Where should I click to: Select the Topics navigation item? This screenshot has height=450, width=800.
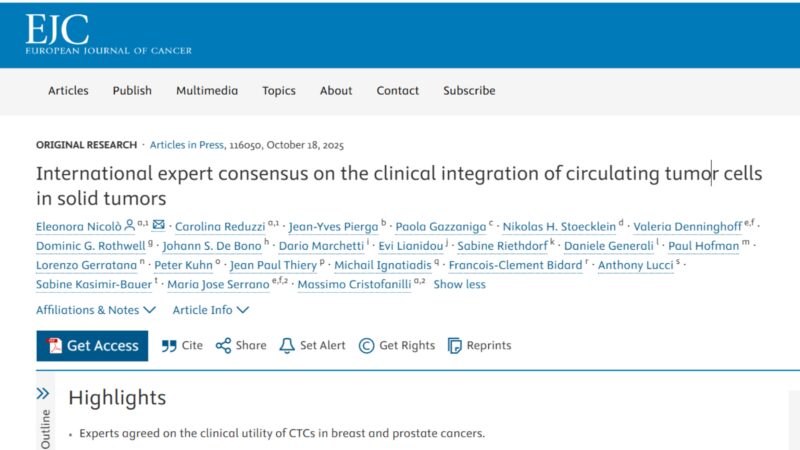click(x=279, y=90)
